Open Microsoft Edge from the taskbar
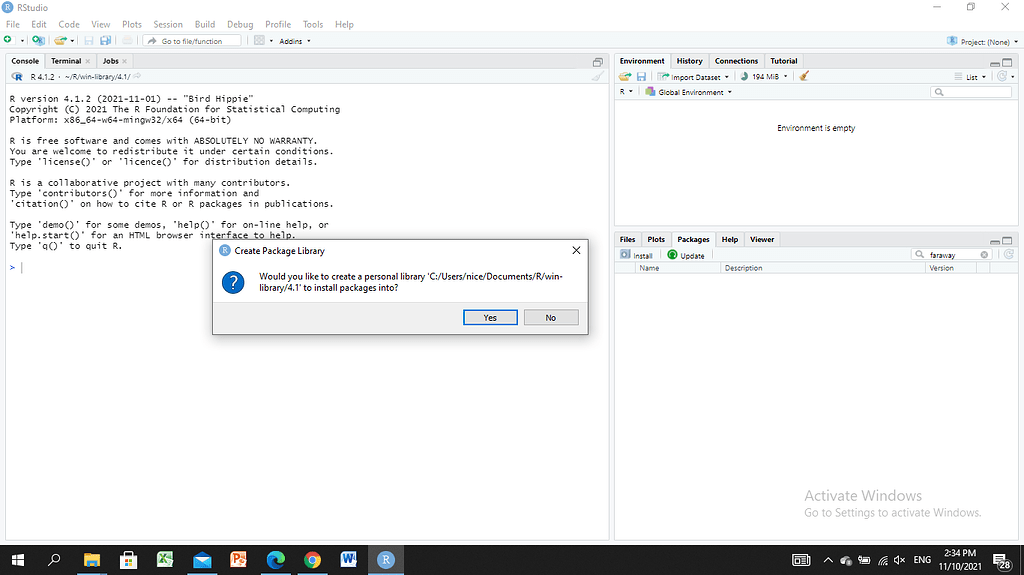 coord(276,560)
